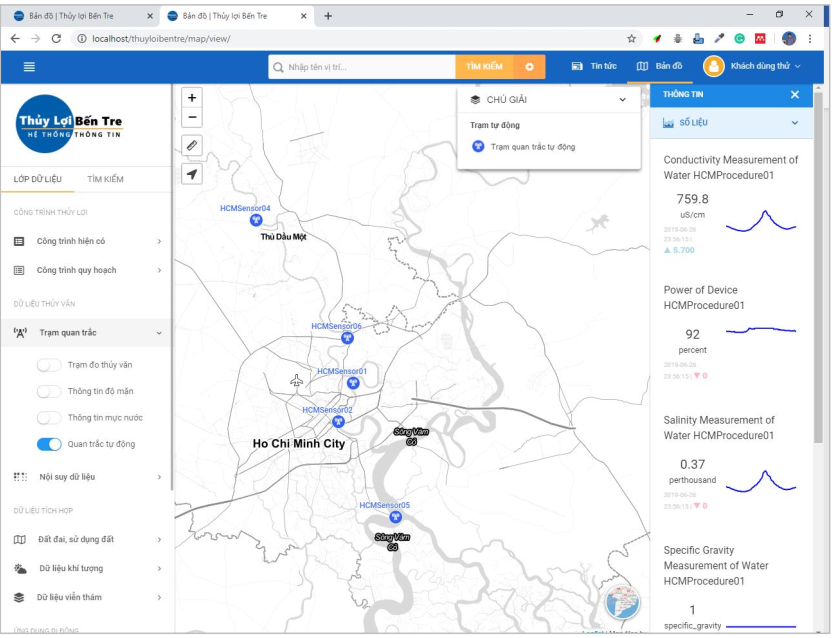The height and width of the screenshot is (638, 835).
Task: Click HCMSensor04 station marker
Action: pos(256,220)
